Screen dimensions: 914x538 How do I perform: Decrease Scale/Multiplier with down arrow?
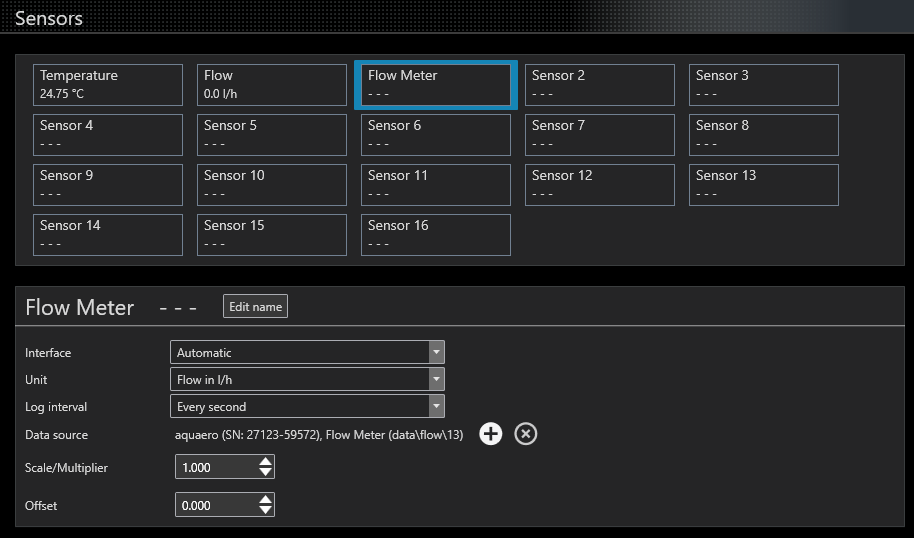coord(265,472)
